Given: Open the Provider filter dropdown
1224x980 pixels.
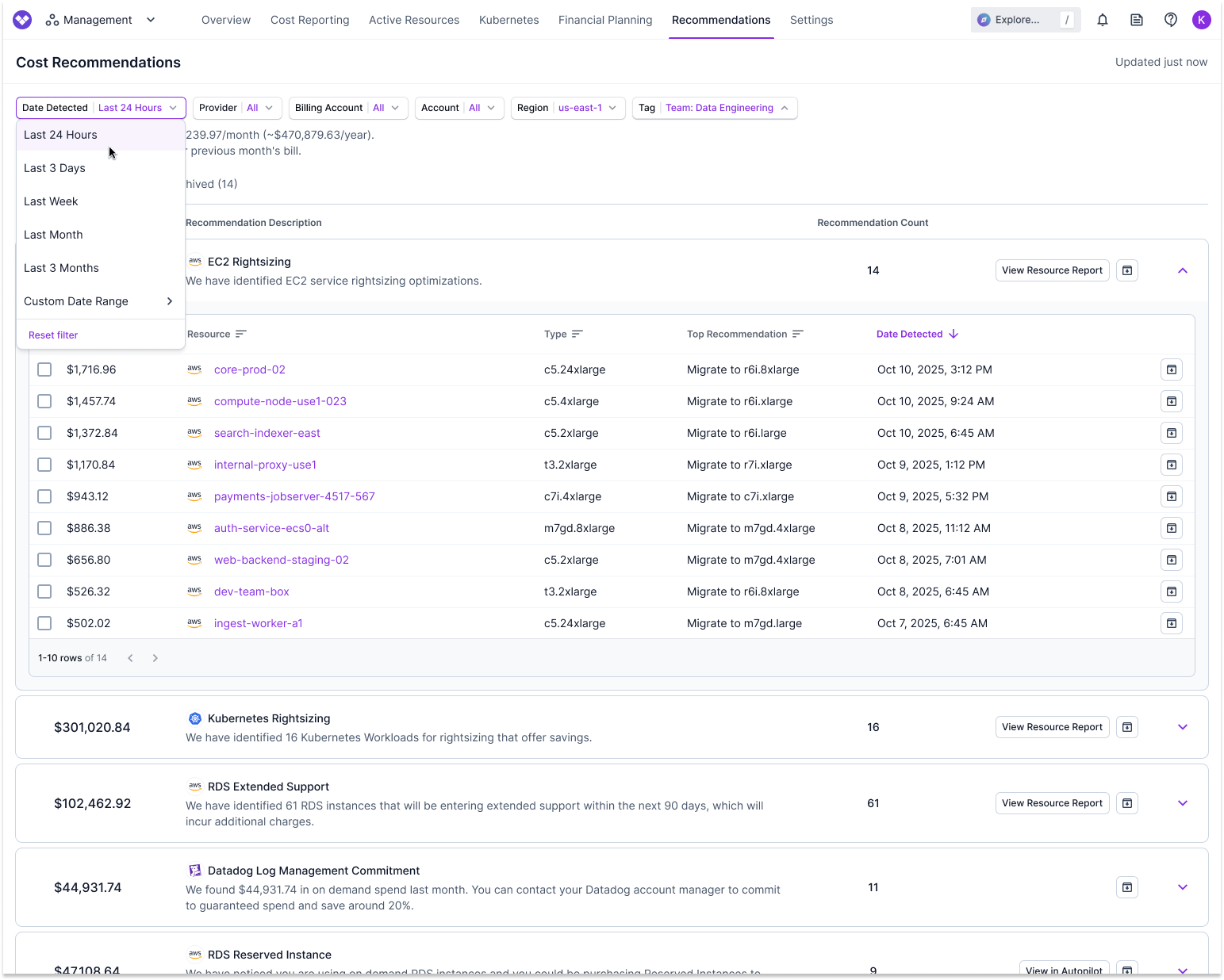Looking at the screenshot, I should [237, 108].
